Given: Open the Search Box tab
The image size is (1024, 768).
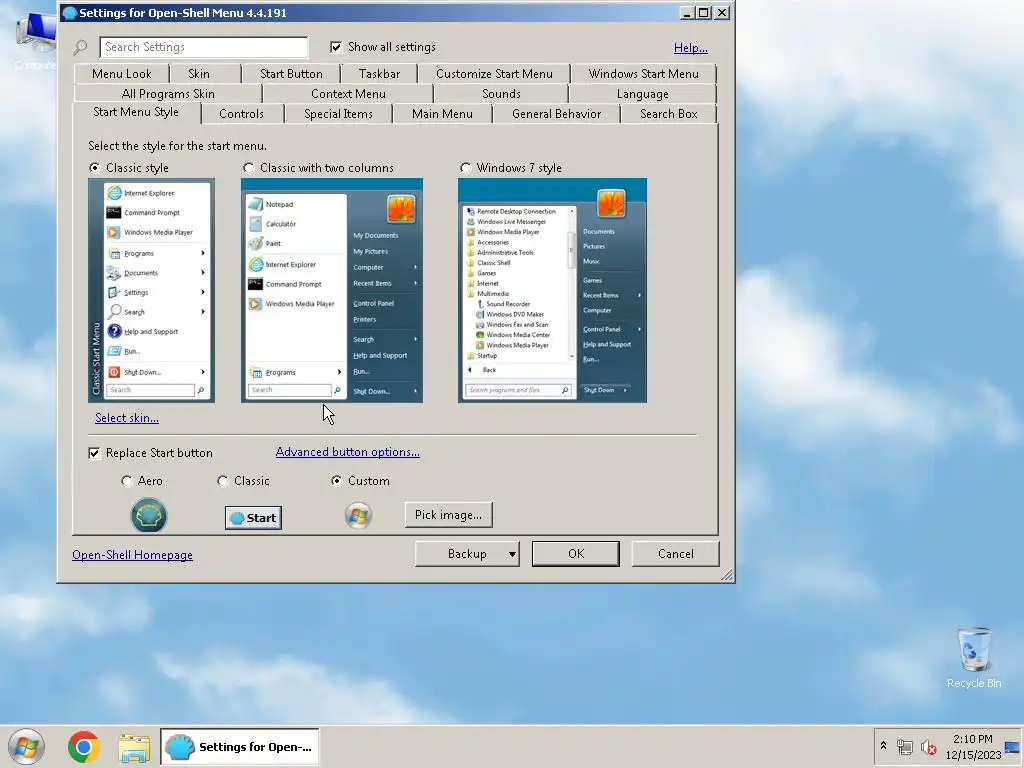Looking at the screenshot, I should (x=669, y=114).
